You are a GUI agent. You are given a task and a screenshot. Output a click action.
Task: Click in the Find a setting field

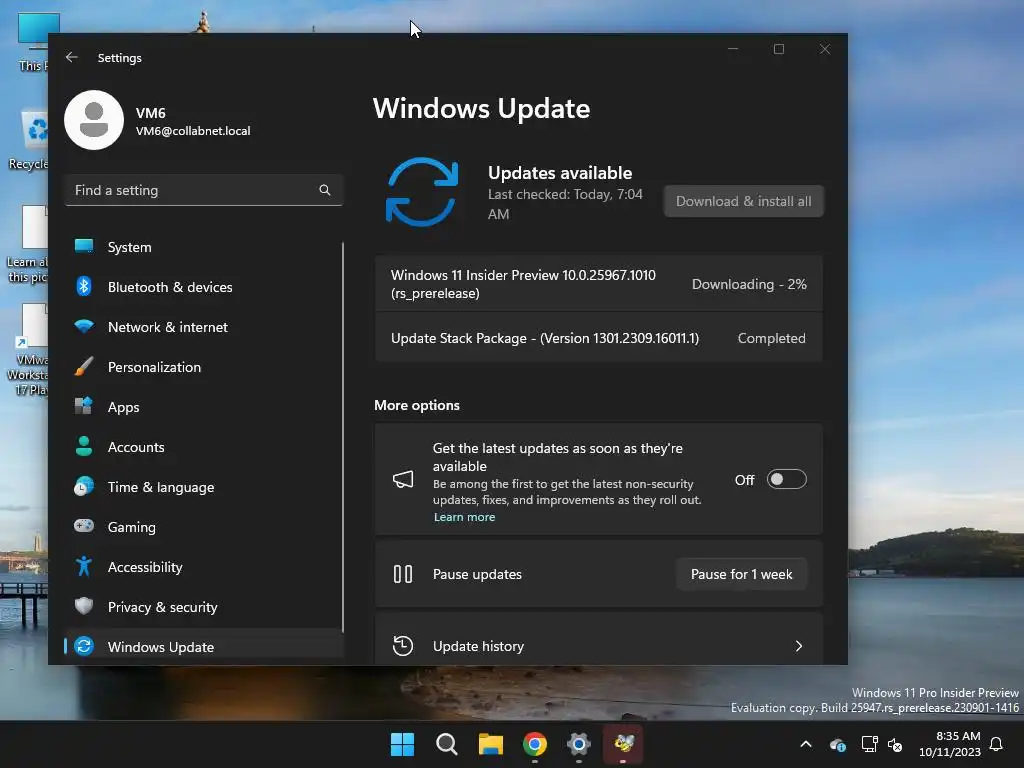tap(204, 190)
